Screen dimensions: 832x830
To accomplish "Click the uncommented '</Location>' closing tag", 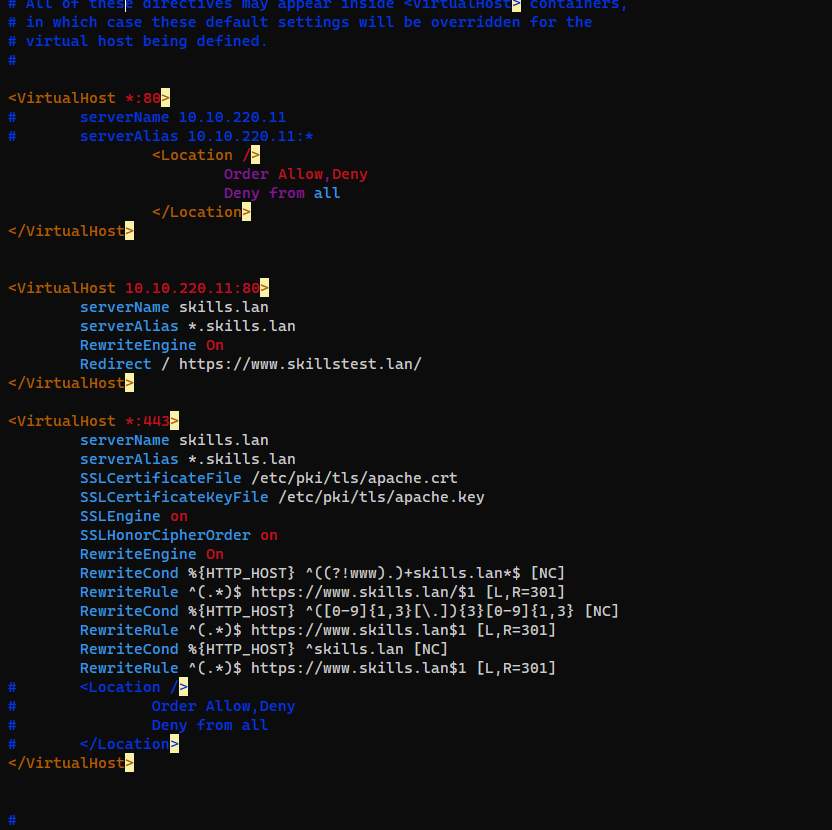I will pos(202,213).
